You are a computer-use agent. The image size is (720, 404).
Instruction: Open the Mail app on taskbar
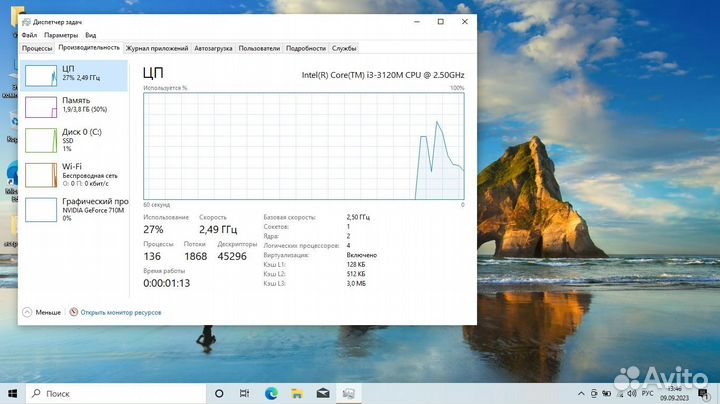[323, 393]
